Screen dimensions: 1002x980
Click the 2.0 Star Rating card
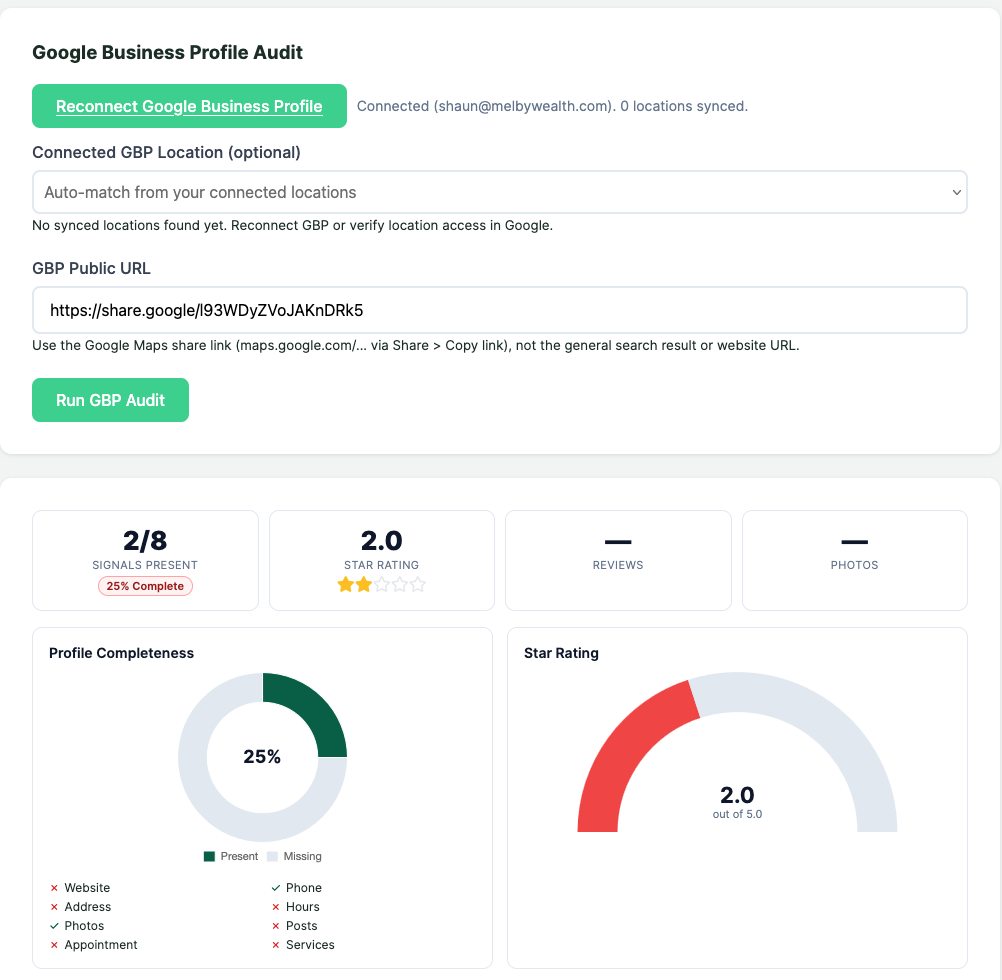coord(382,560)
